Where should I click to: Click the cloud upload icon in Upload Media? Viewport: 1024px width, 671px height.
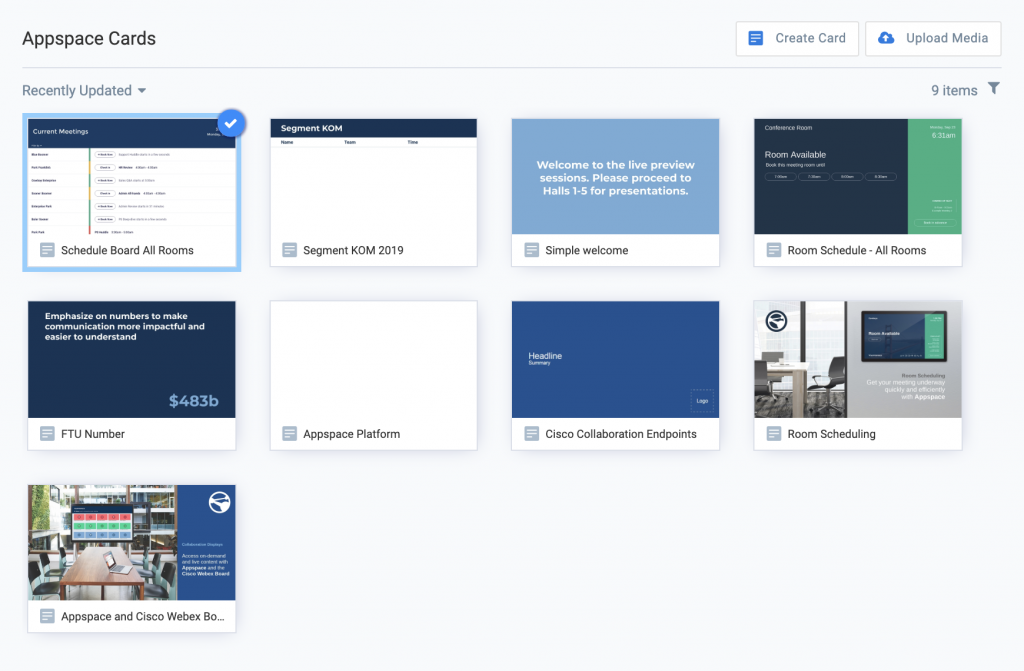click(x=886, y=38)
